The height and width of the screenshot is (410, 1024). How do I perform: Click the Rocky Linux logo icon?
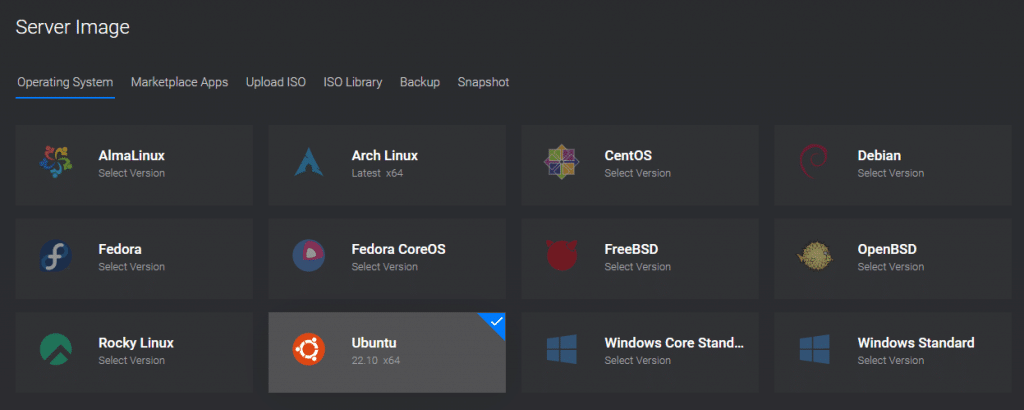[56, 349]
